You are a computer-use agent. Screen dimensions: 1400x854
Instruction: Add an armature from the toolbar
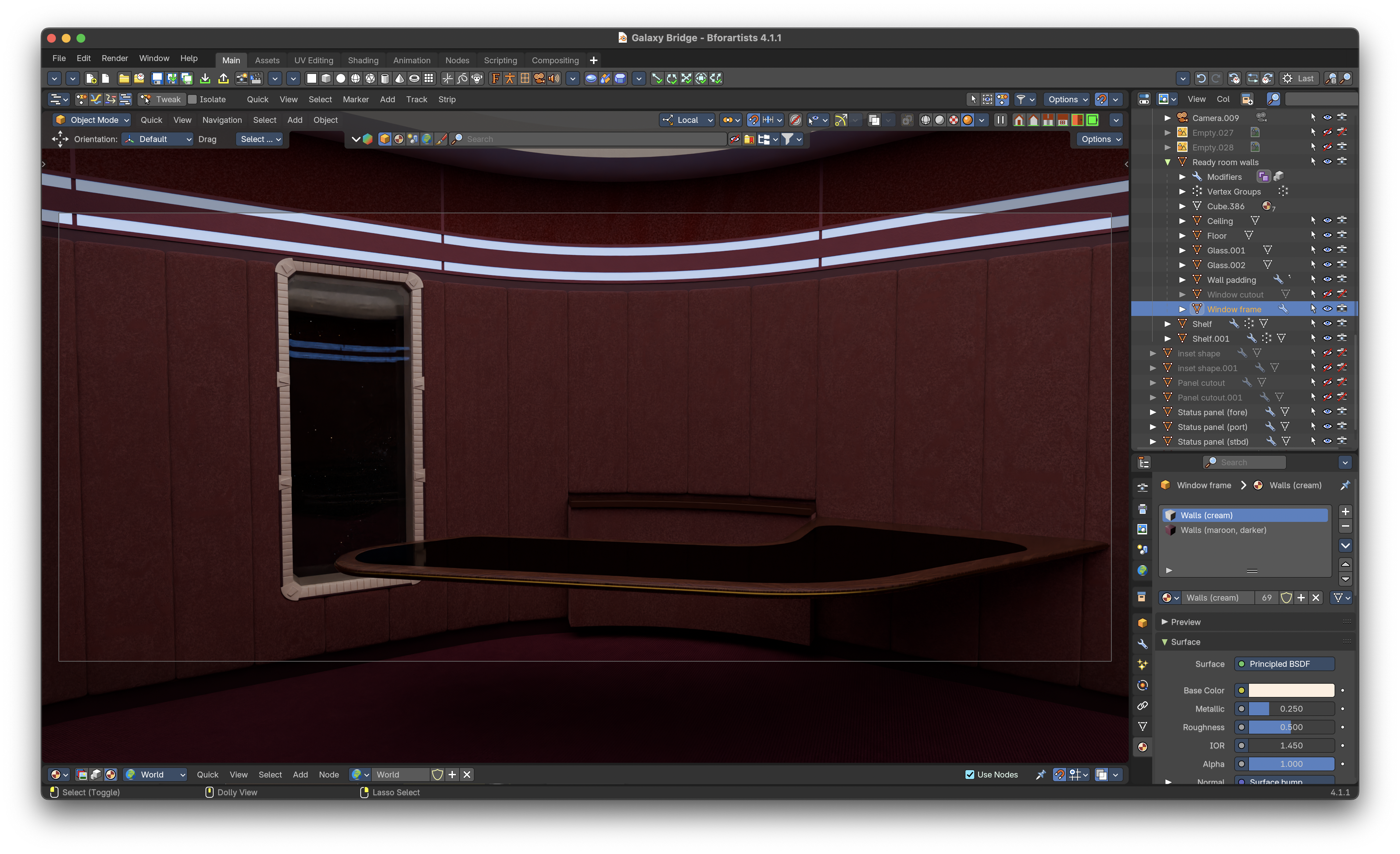510,78
